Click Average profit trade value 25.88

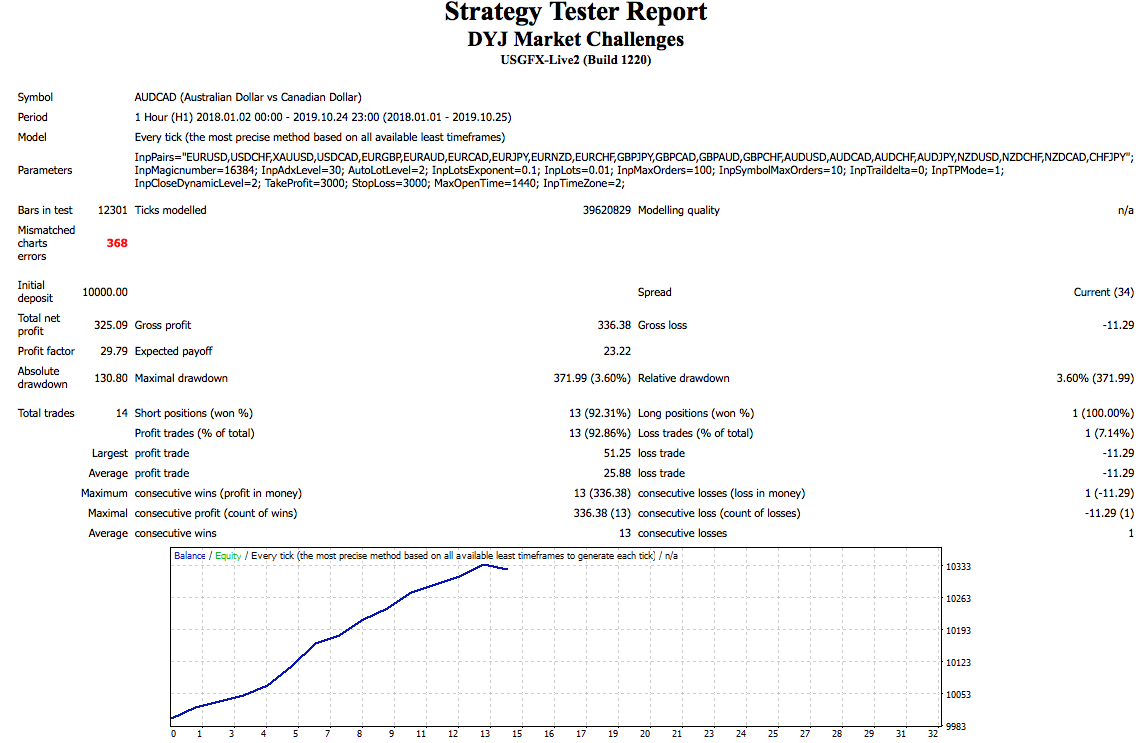(617, 473)
